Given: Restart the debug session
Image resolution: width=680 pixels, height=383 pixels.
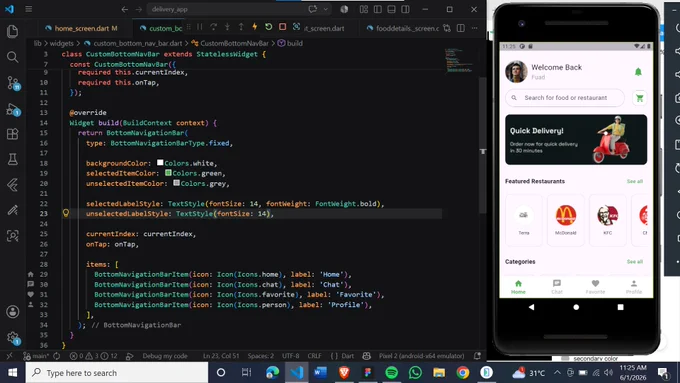Looking at the screenshot, I should (x=268, y=27).
